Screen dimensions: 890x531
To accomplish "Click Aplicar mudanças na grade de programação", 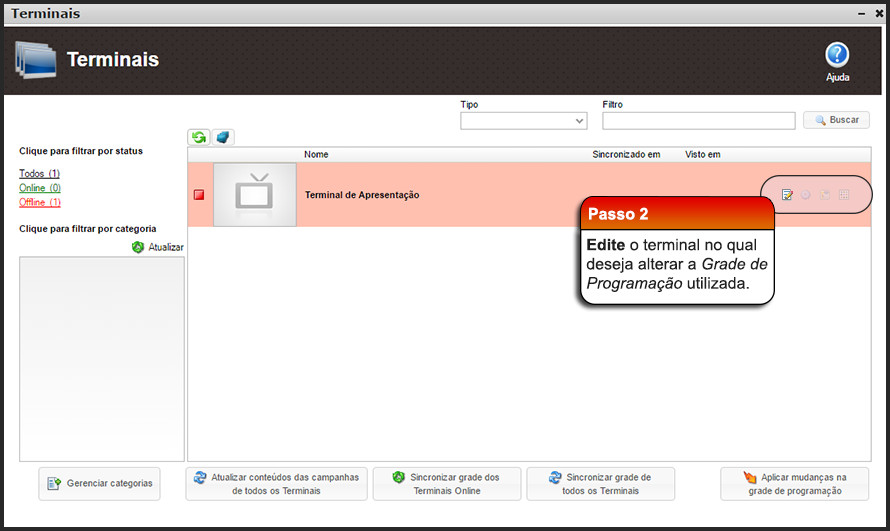I will [x=795, y=484].
